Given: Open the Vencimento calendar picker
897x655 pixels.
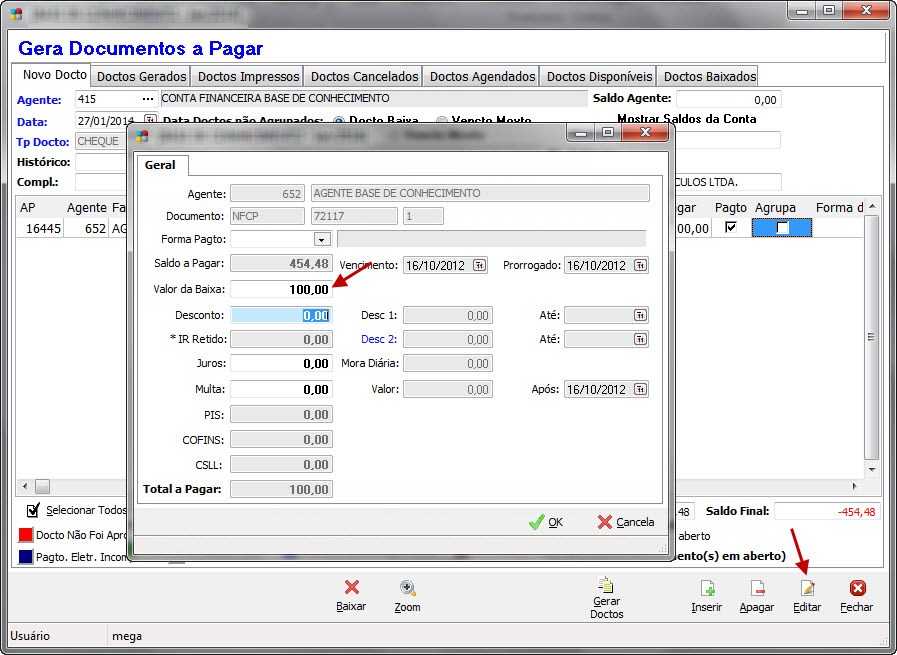Looking at the screenshot, I should tap(479, 265).
